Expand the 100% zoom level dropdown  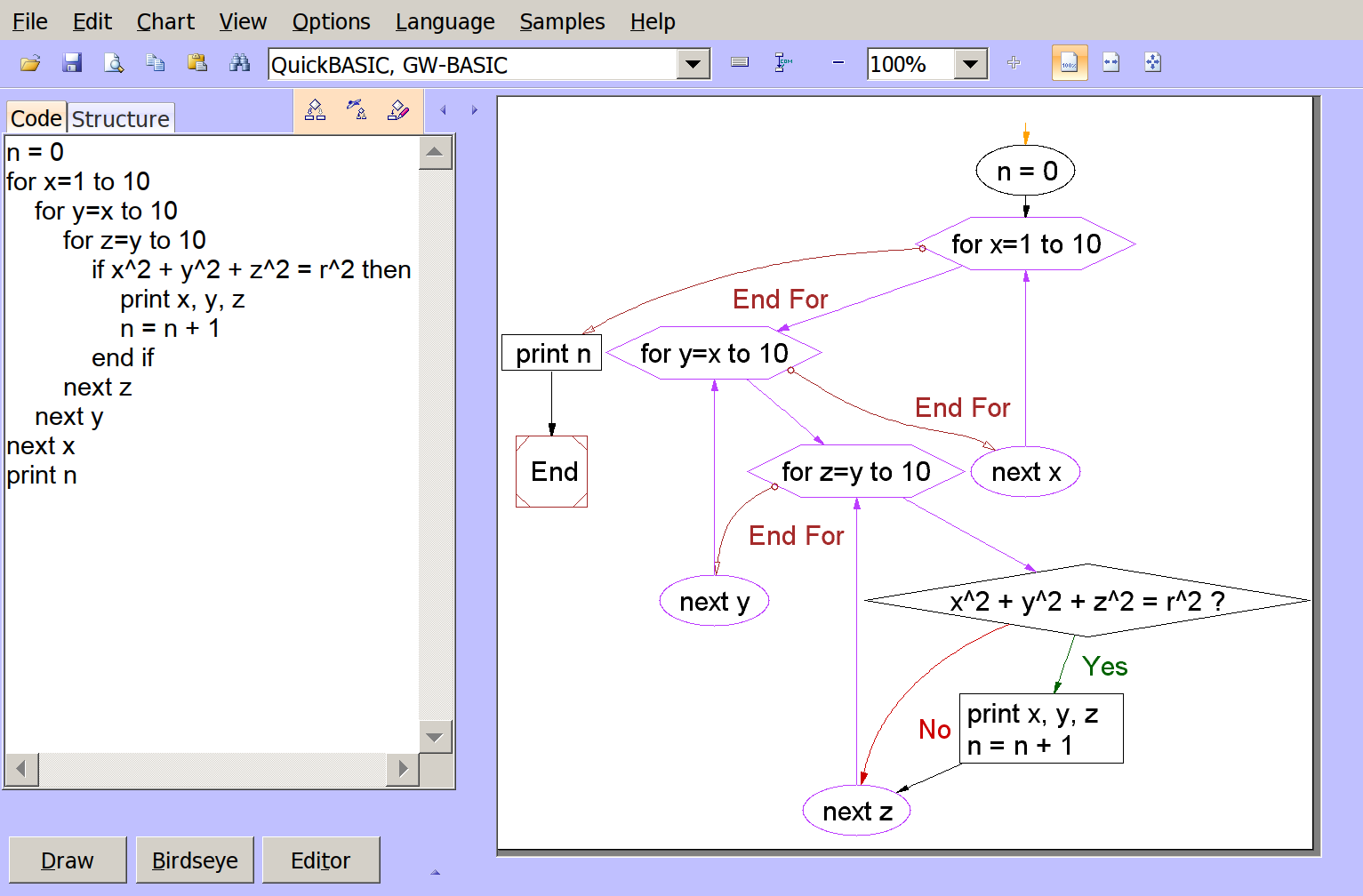pos(971,64)
